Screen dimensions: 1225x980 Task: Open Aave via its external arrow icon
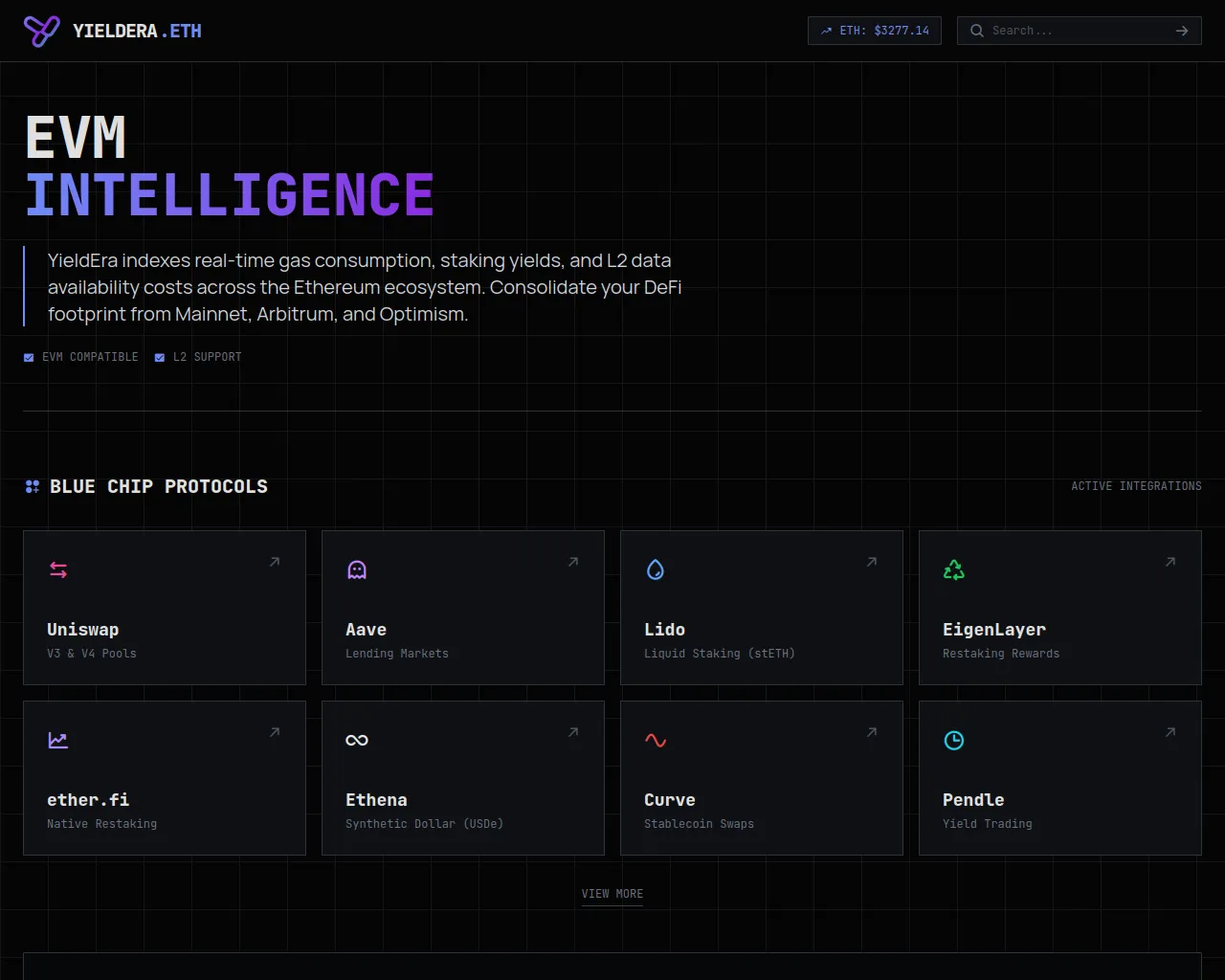pos(573,562)
